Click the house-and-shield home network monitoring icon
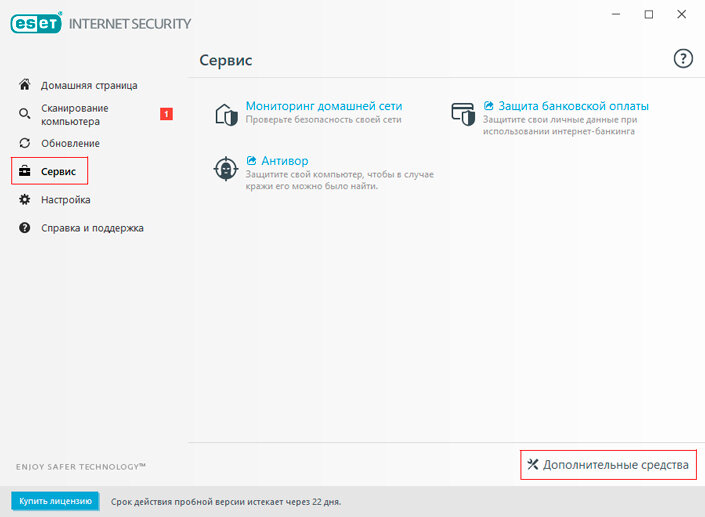The image size is (705, 517). (x=226, y=114)
